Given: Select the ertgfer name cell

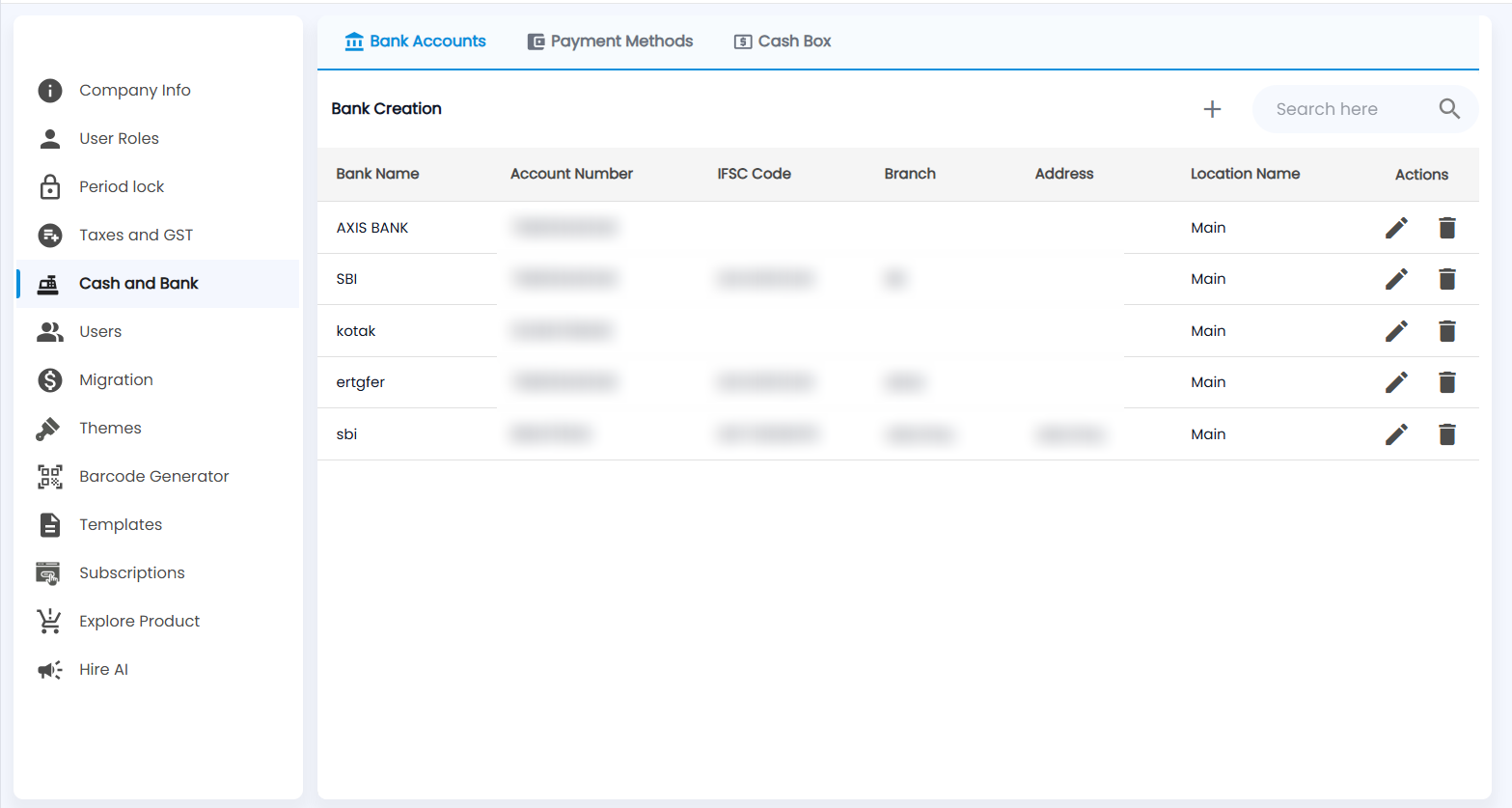Looking at the screenshot, I should [x=361, y=382].
